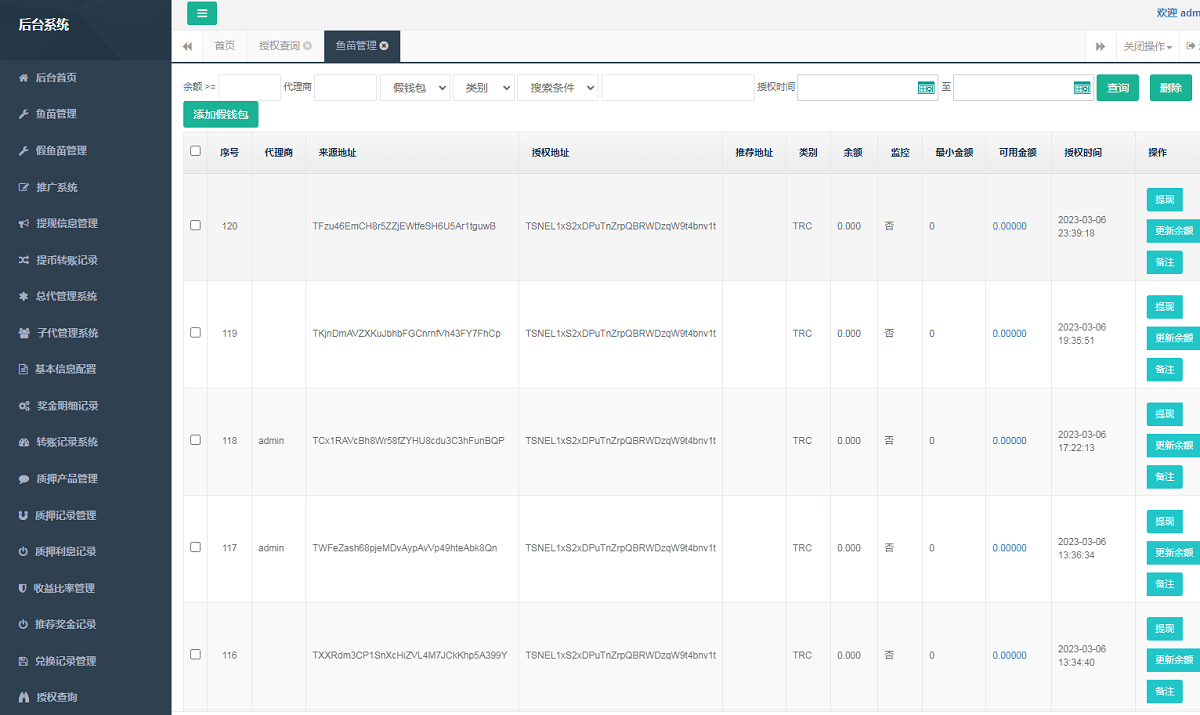Click the tab scroll-left double arrow icon
1200x715 pixels.
(x=187, y=46)
